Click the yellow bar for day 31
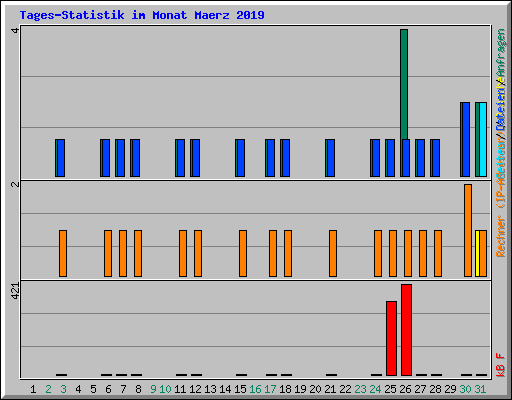 point(477,253)
